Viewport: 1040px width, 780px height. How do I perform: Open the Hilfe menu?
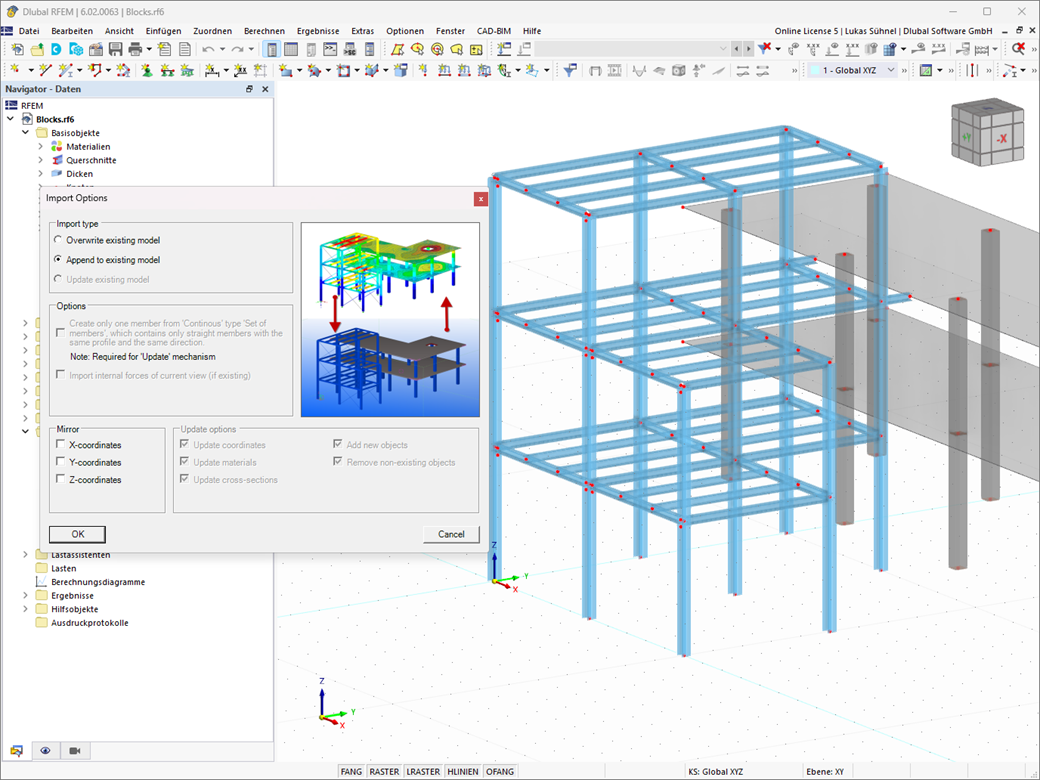pyautogui.click(x=531, y=31)
